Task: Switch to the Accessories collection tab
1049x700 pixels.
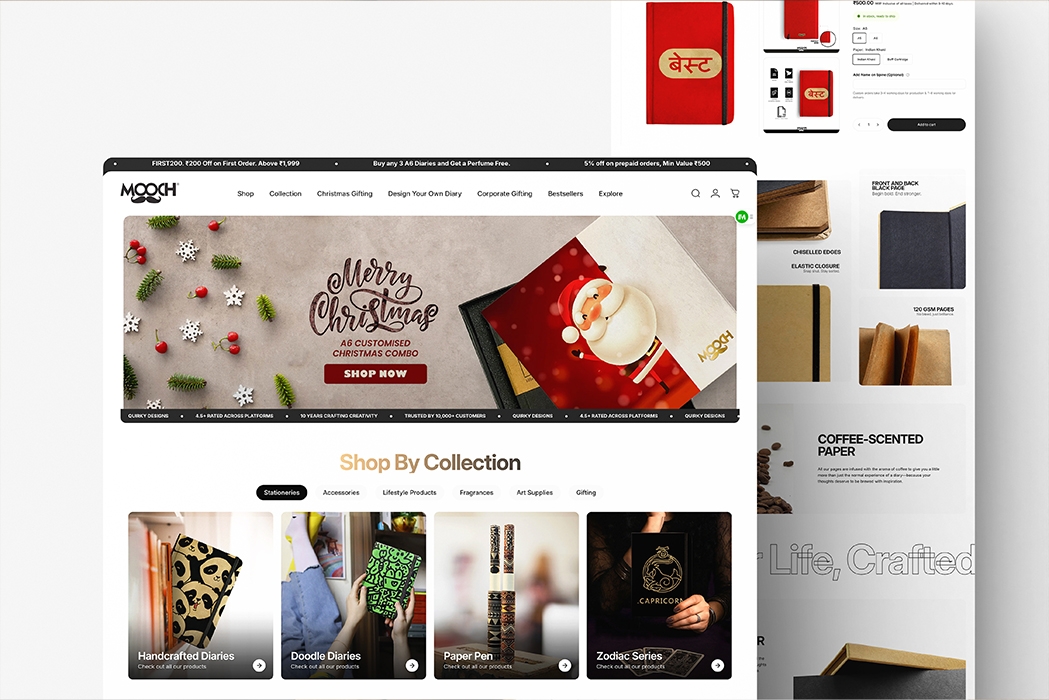Action: click(341, 493)
